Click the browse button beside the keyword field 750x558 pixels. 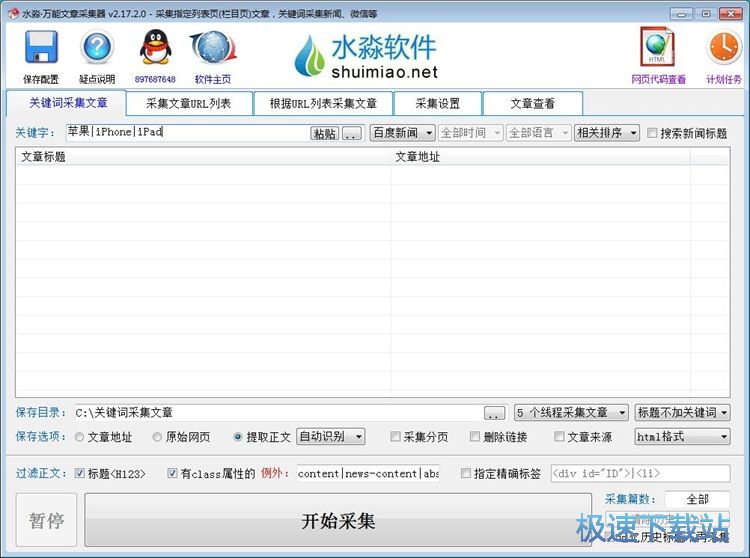[x=353, y=133]
